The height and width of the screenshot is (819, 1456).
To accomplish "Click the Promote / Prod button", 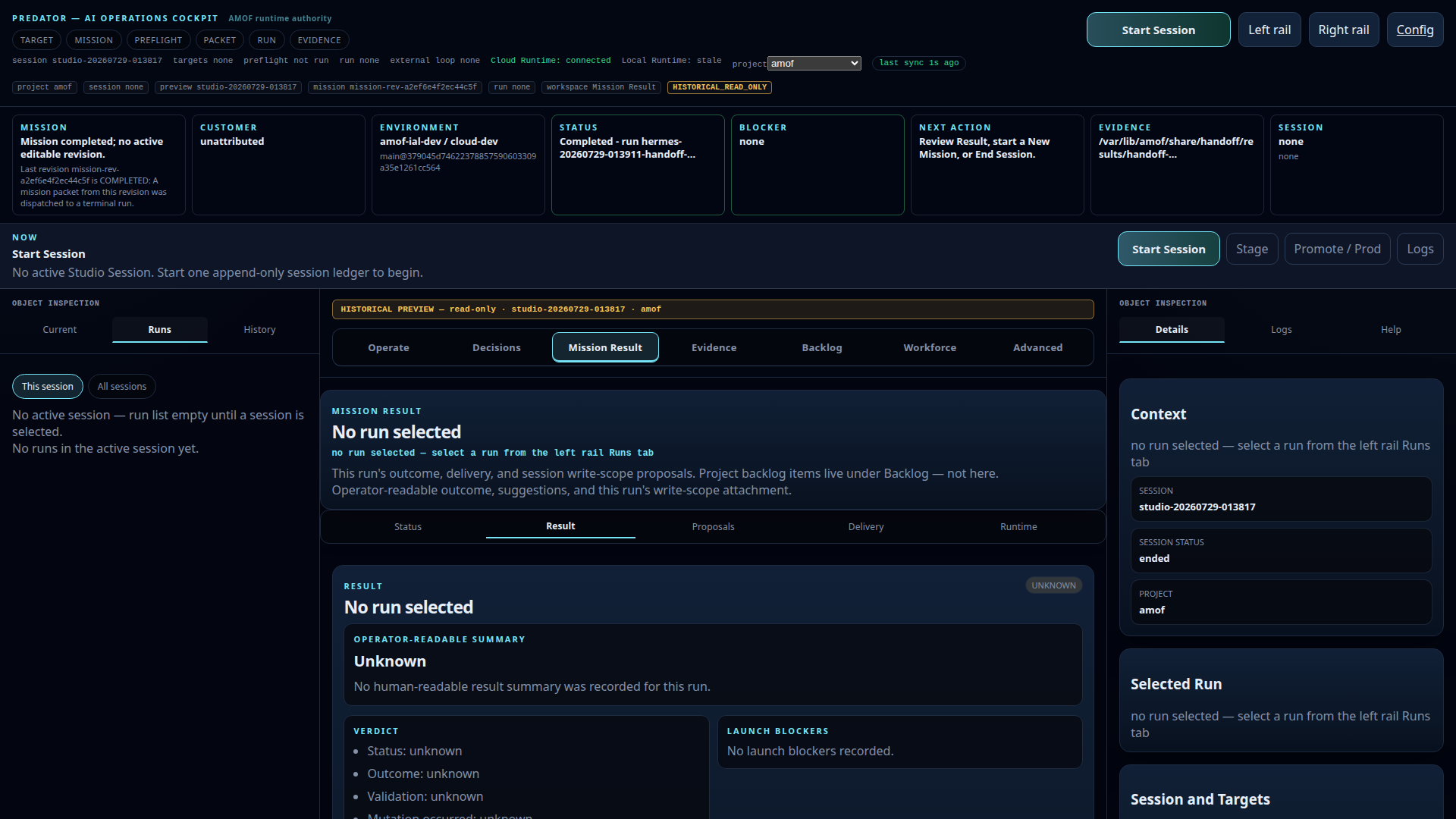I will coord(1337,249).
